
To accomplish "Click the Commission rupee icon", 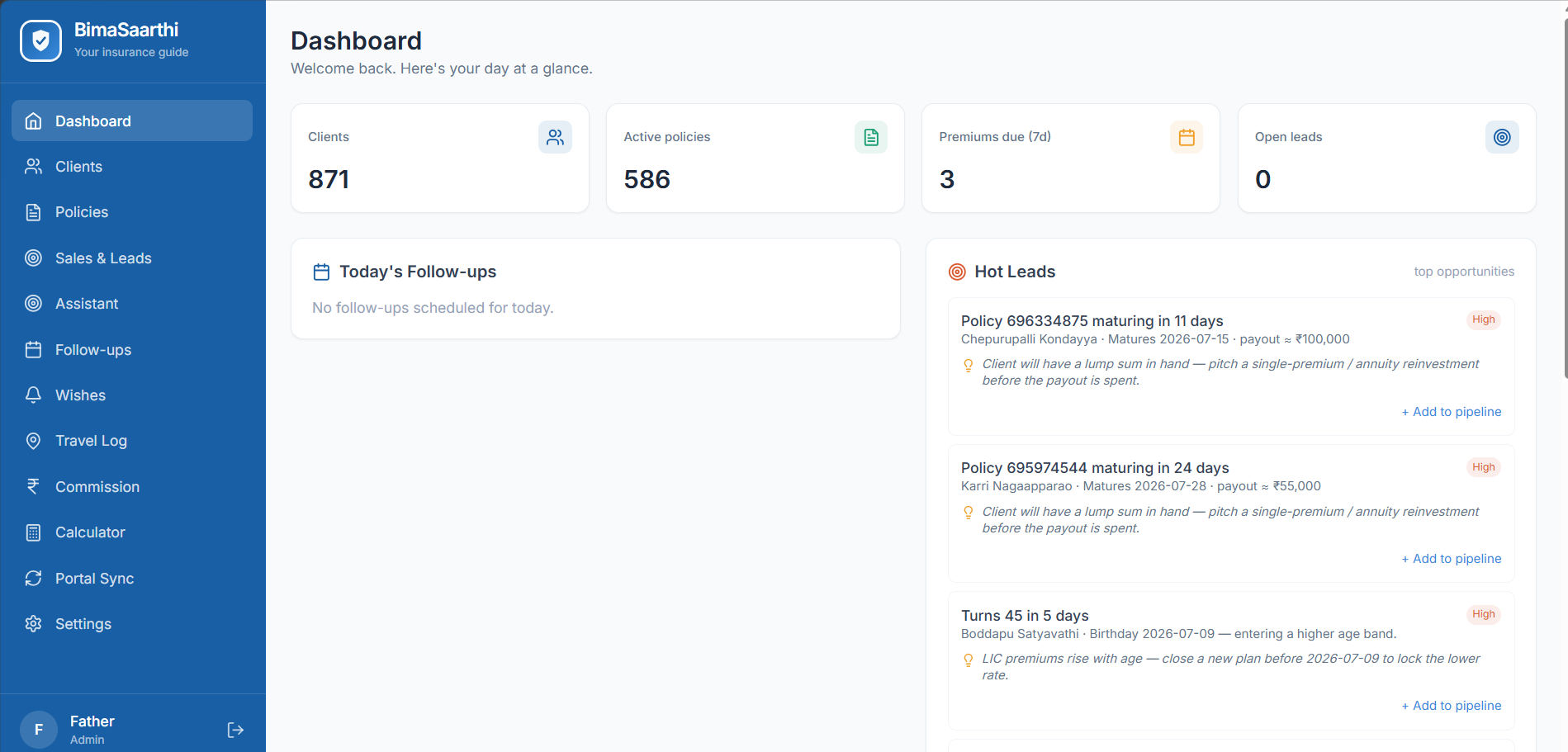I will pyautogui.click(x=33, y=487).
